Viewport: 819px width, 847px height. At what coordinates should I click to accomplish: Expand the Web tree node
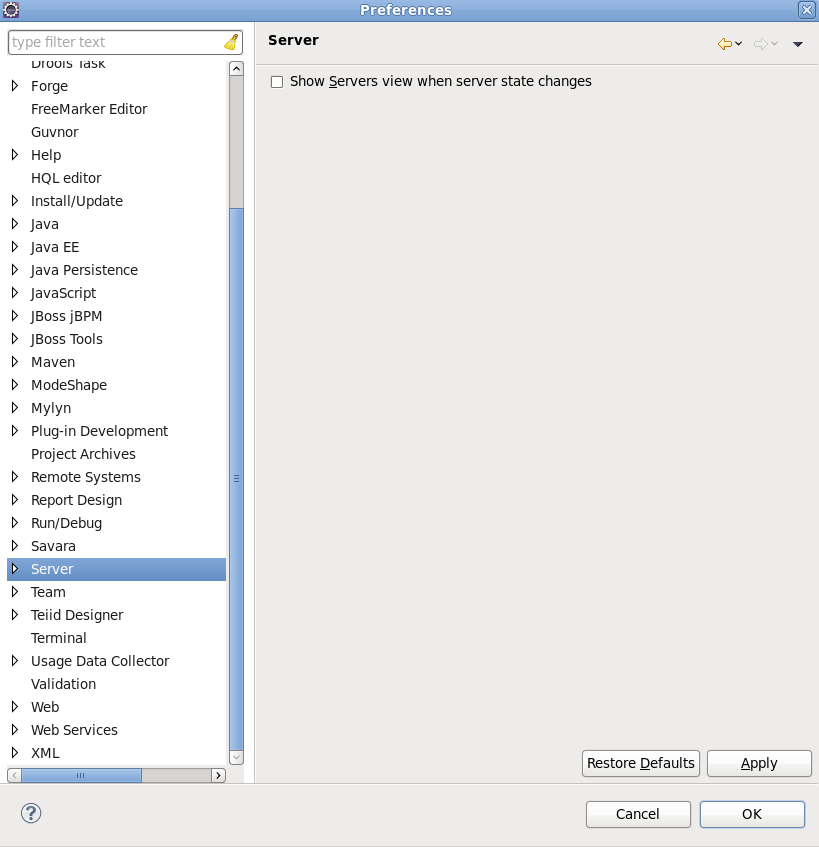tap(15, 707)
